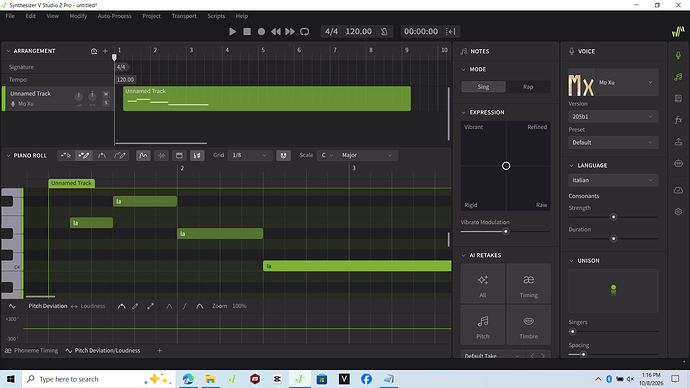Select Sing mode
Screen dimensions: 690x388
tap(483, 87)
